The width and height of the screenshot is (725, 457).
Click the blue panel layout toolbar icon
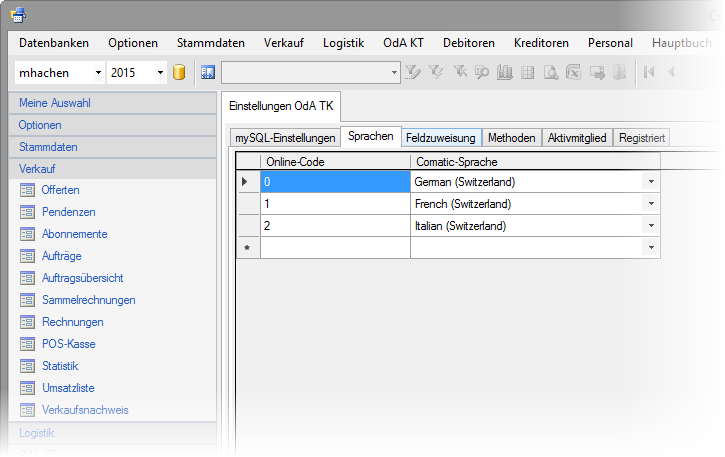pos(208,72)
